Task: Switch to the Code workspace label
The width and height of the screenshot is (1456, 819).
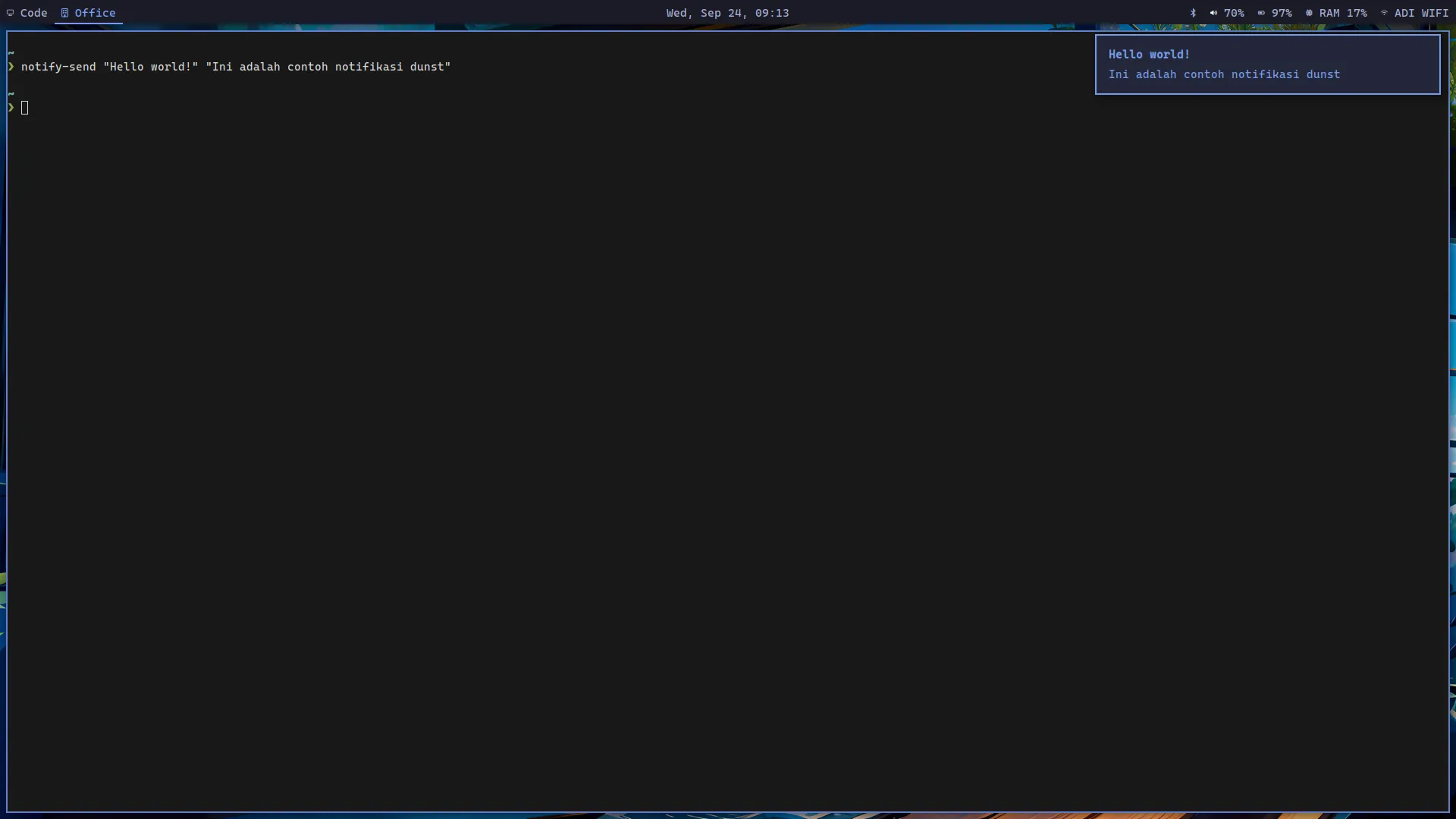Action: (x=34, y=13)
